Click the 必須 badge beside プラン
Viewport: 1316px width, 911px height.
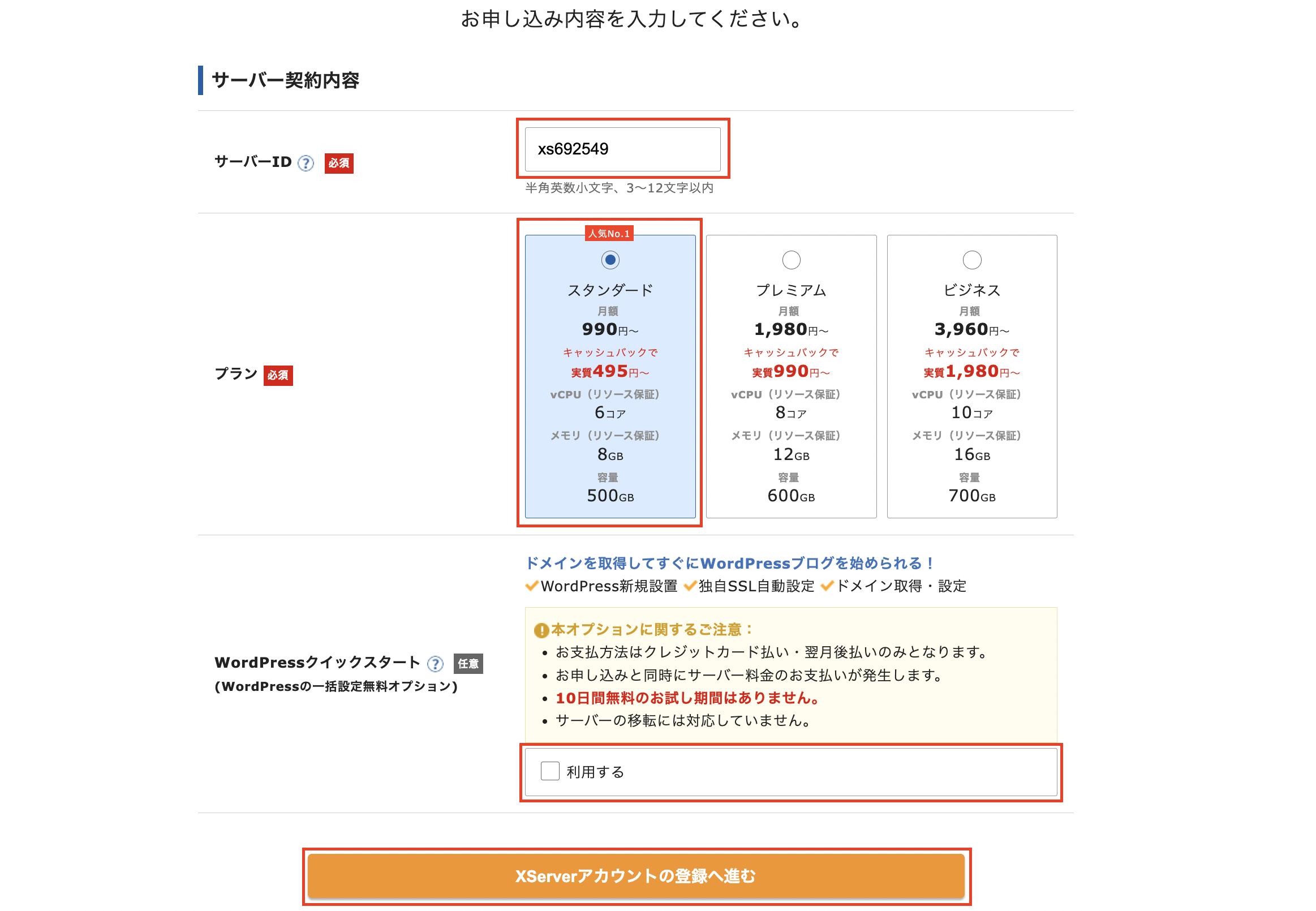(278, 376)
